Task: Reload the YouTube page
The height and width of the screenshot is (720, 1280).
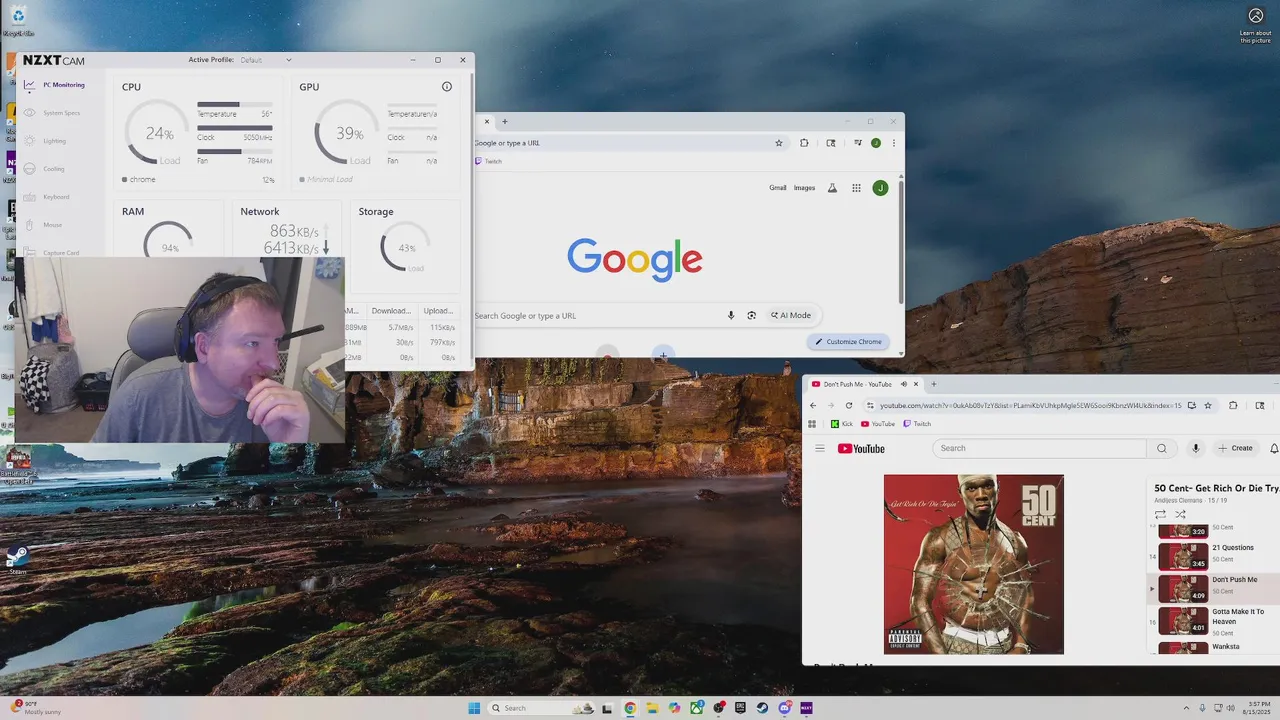Action: coord(849,405)
